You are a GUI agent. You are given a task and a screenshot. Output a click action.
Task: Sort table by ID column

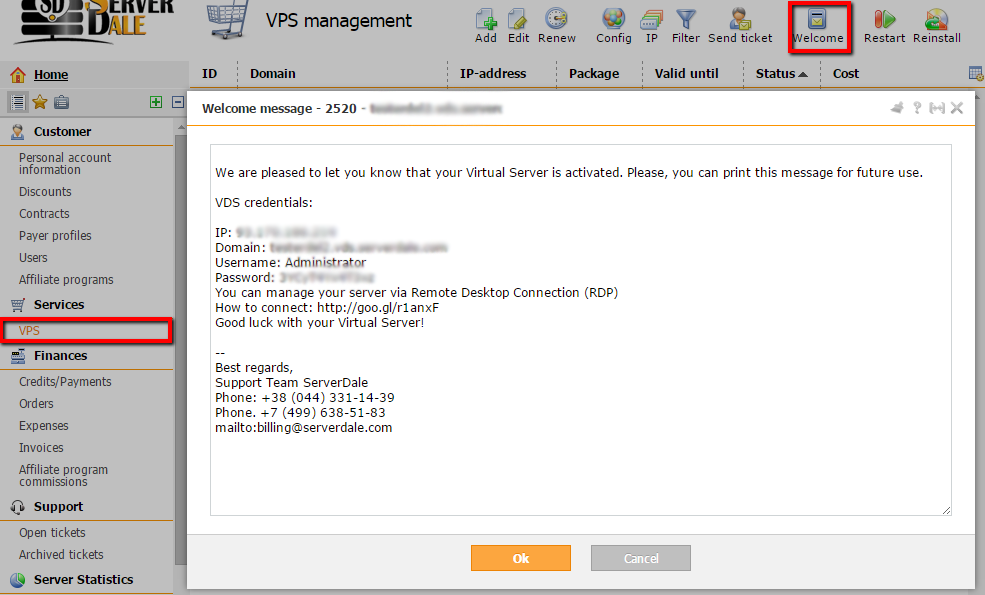coord(209,74)
